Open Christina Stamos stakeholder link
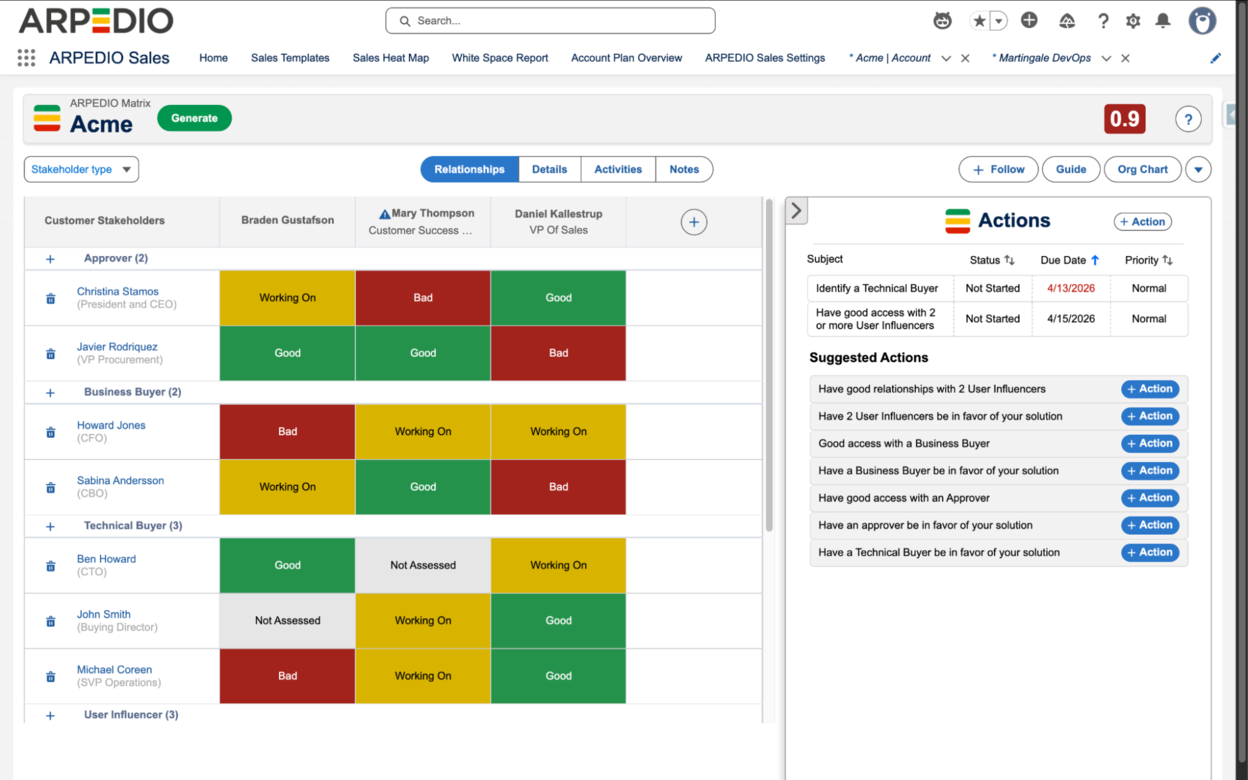The height and width of the screenshot is (780, 1248). point(118,292)
